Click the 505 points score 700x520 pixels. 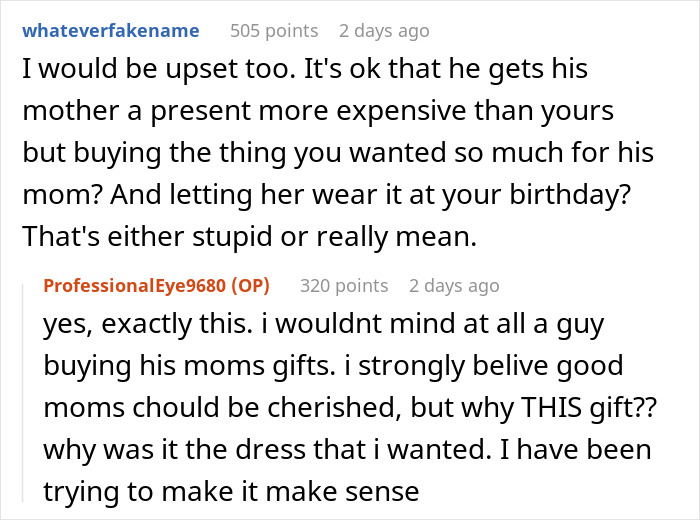click(274, 30)
